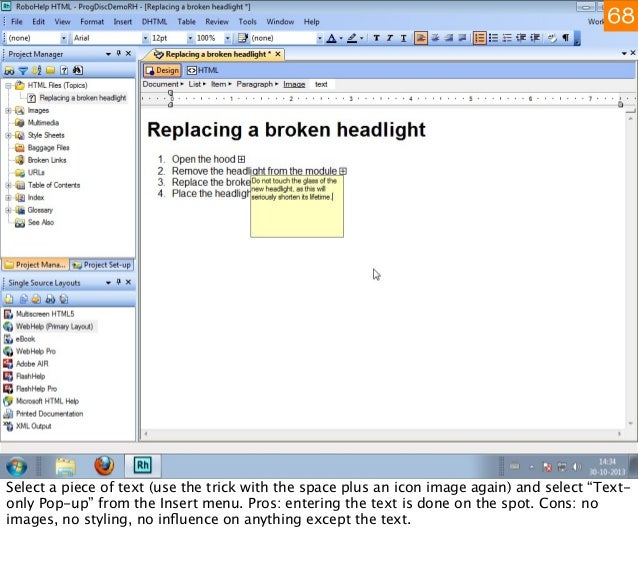Center-align the paragraph with the center icon
Image resolution: width=638 pixels, height=576 pixels.
click(x=435, y=38)
